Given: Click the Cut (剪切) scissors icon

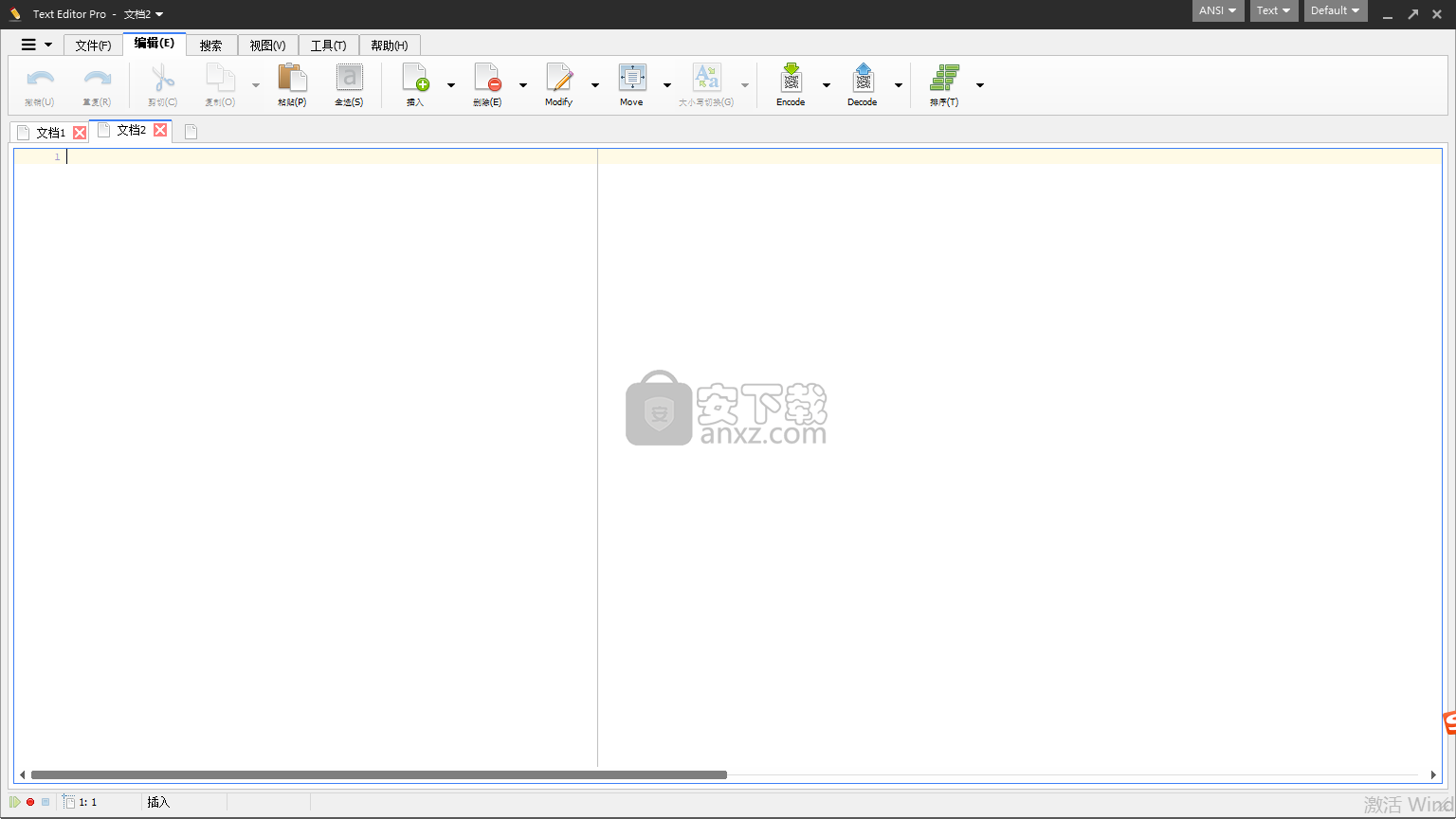Looking at the screenshot, I should 162,78.
